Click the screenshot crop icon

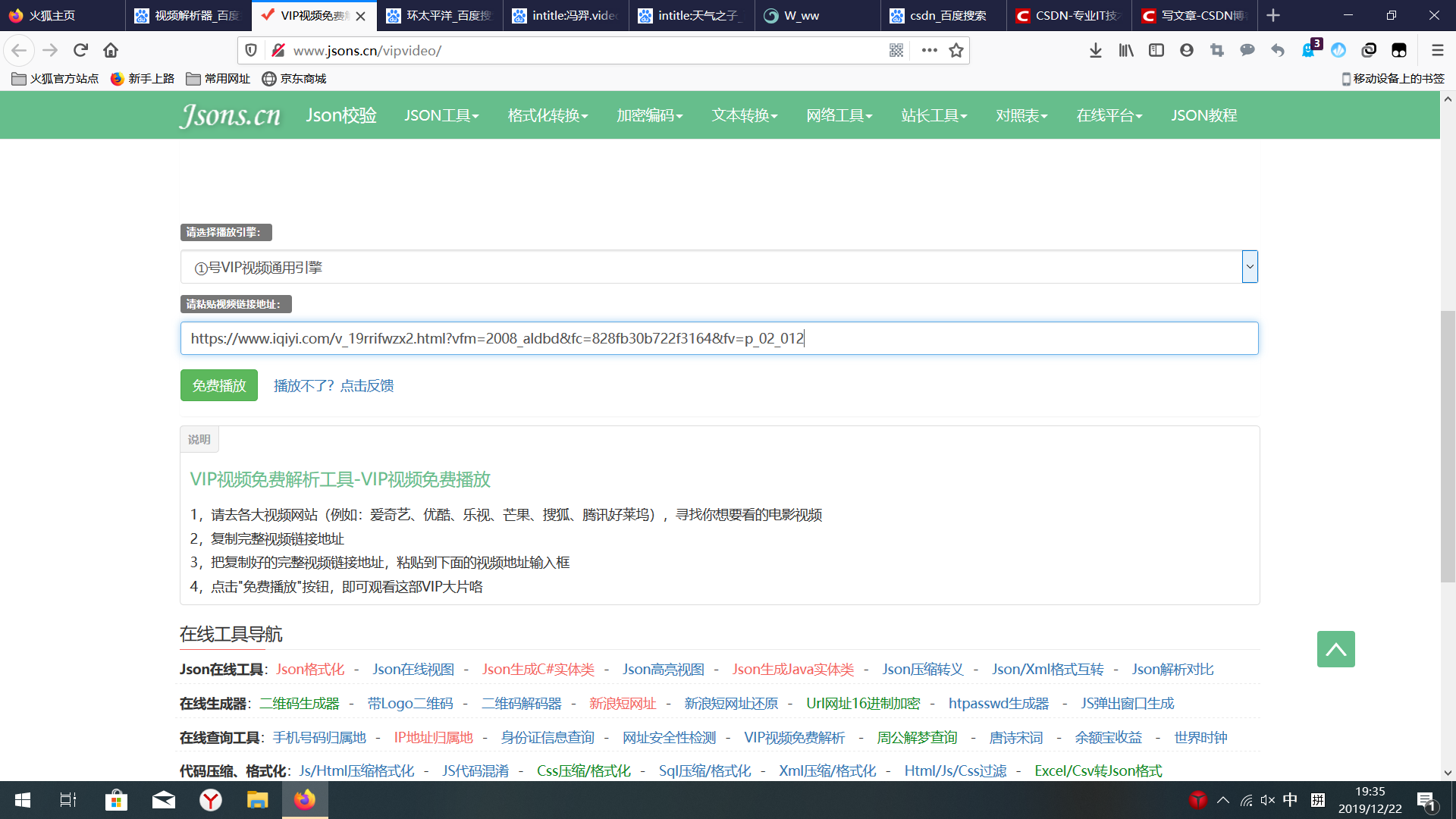pyautogui.click(x=1216, y=50)
